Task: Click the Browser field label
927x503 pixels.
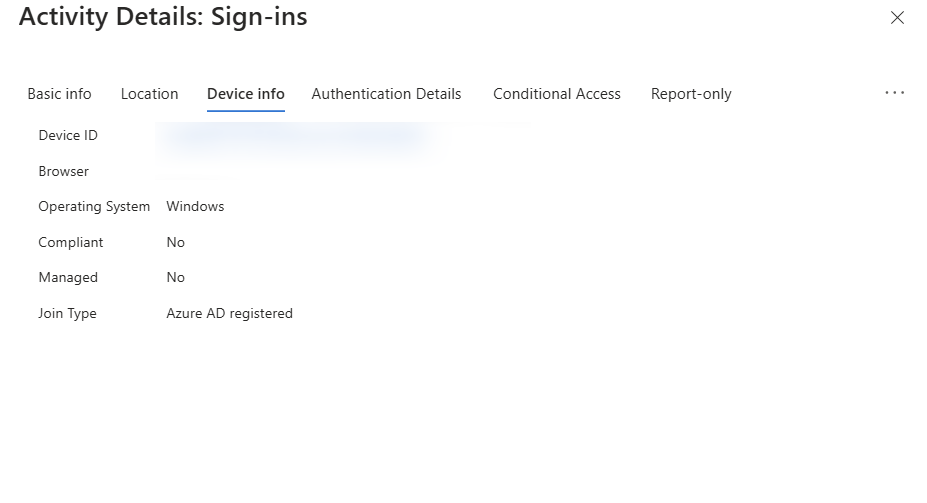Action: (63, 172)
